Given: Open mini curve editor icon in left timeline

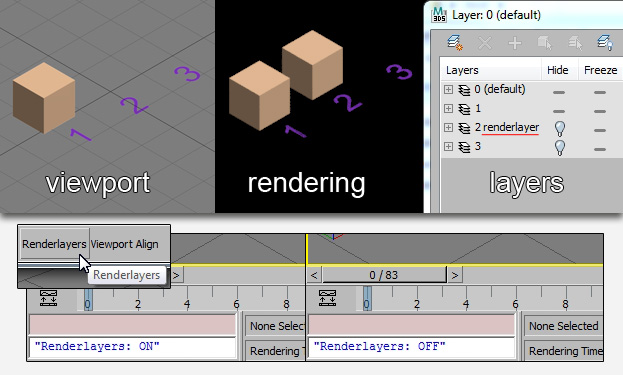Looking at the screenshot, I should (48, 298).
